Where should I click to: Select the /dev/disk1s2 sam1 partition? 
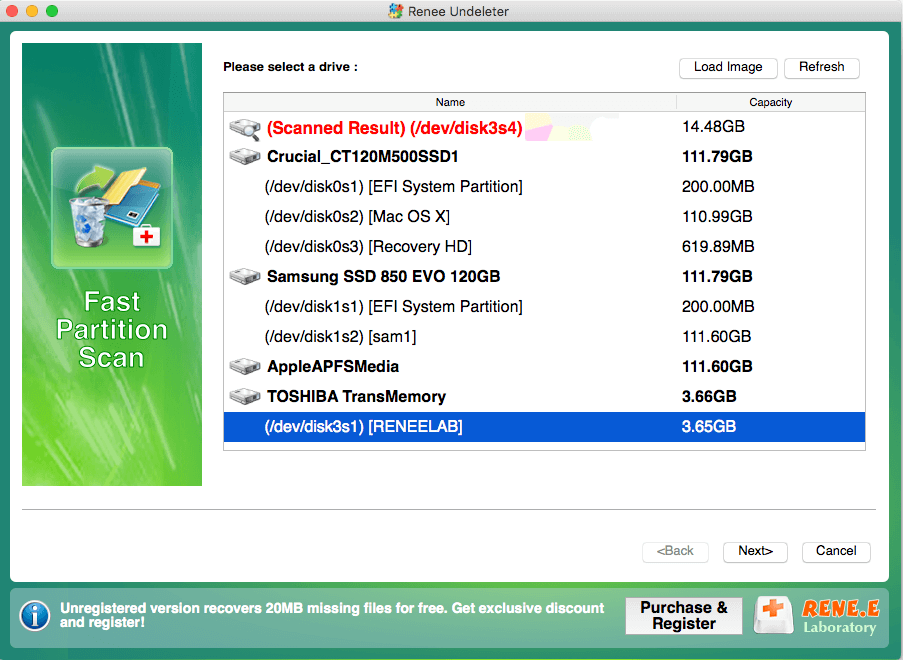544,336
